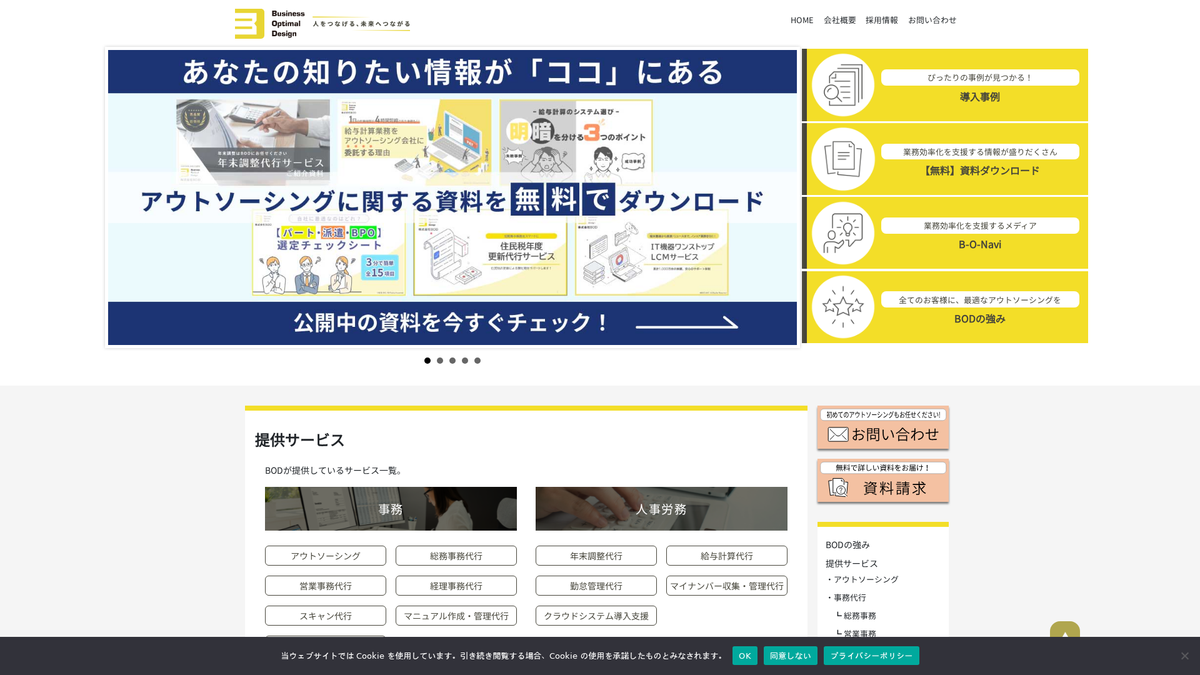Open the main hero banner about 無料 document downloads
Image resolution: width=1200 pixels, height=675 pixels.
click(452, 197)
